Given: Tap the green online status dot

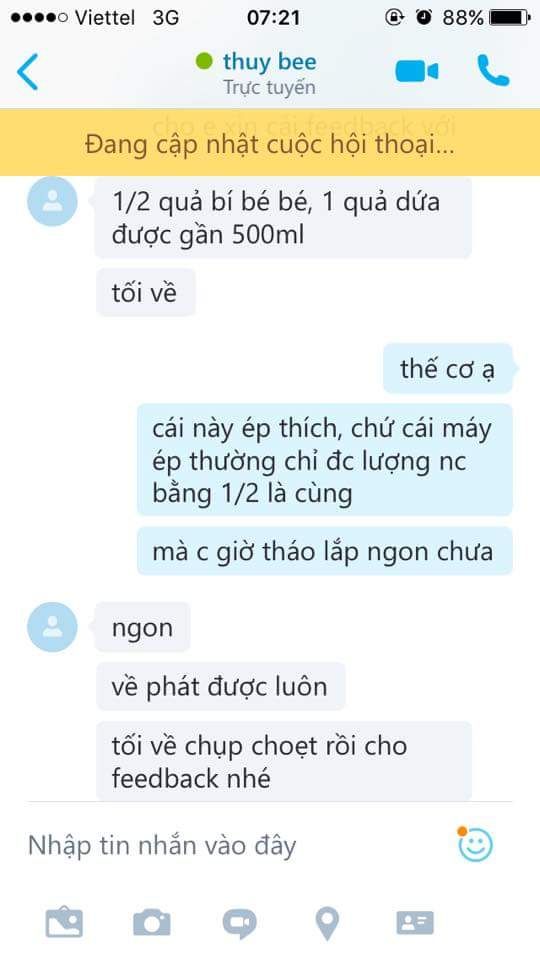Looking at the screenshot, I should [x=204, y=61].
